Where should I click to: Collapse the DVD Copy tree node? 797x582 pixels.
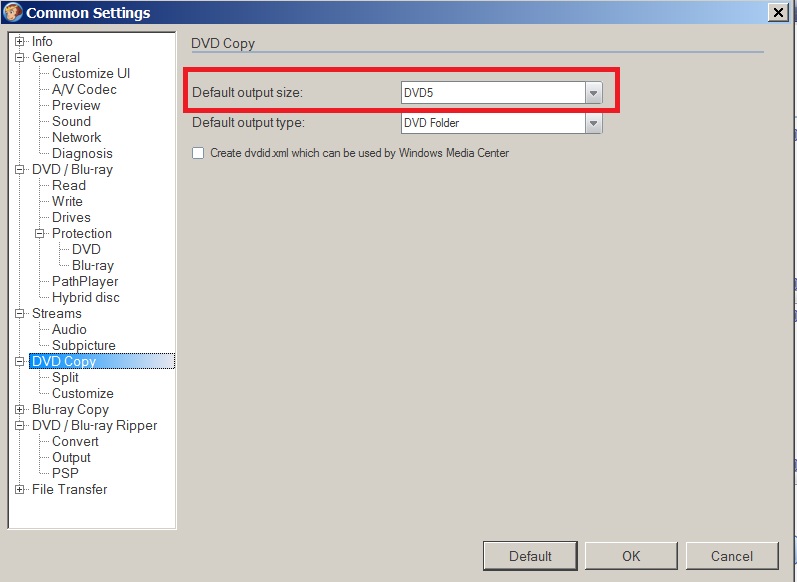coord(19,361)
